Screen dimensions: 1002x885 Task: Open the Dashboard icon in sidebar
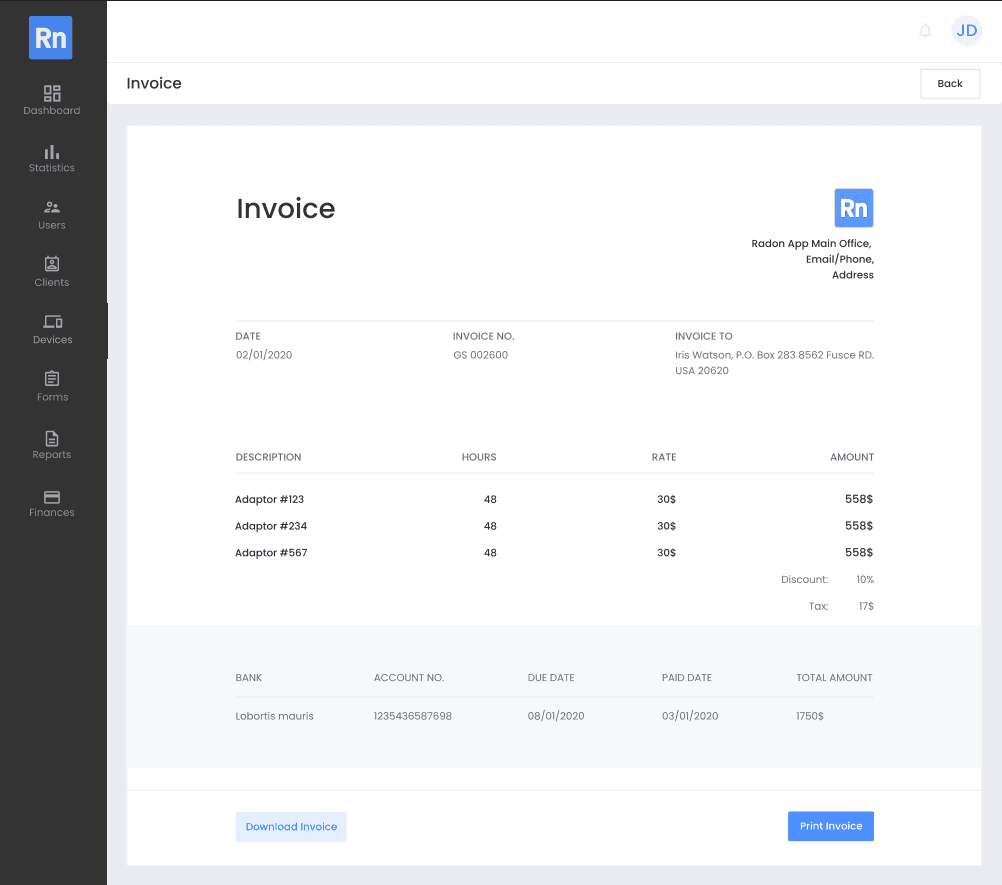52,93
